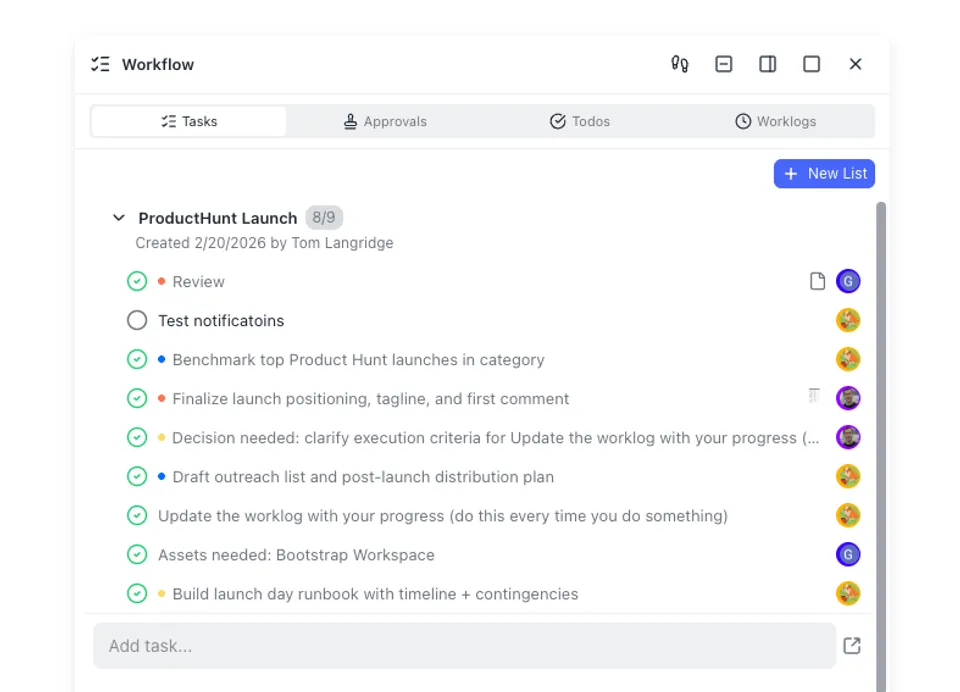Uncheck the Assets needed Bootstrap Workspace task

(137, 554)
